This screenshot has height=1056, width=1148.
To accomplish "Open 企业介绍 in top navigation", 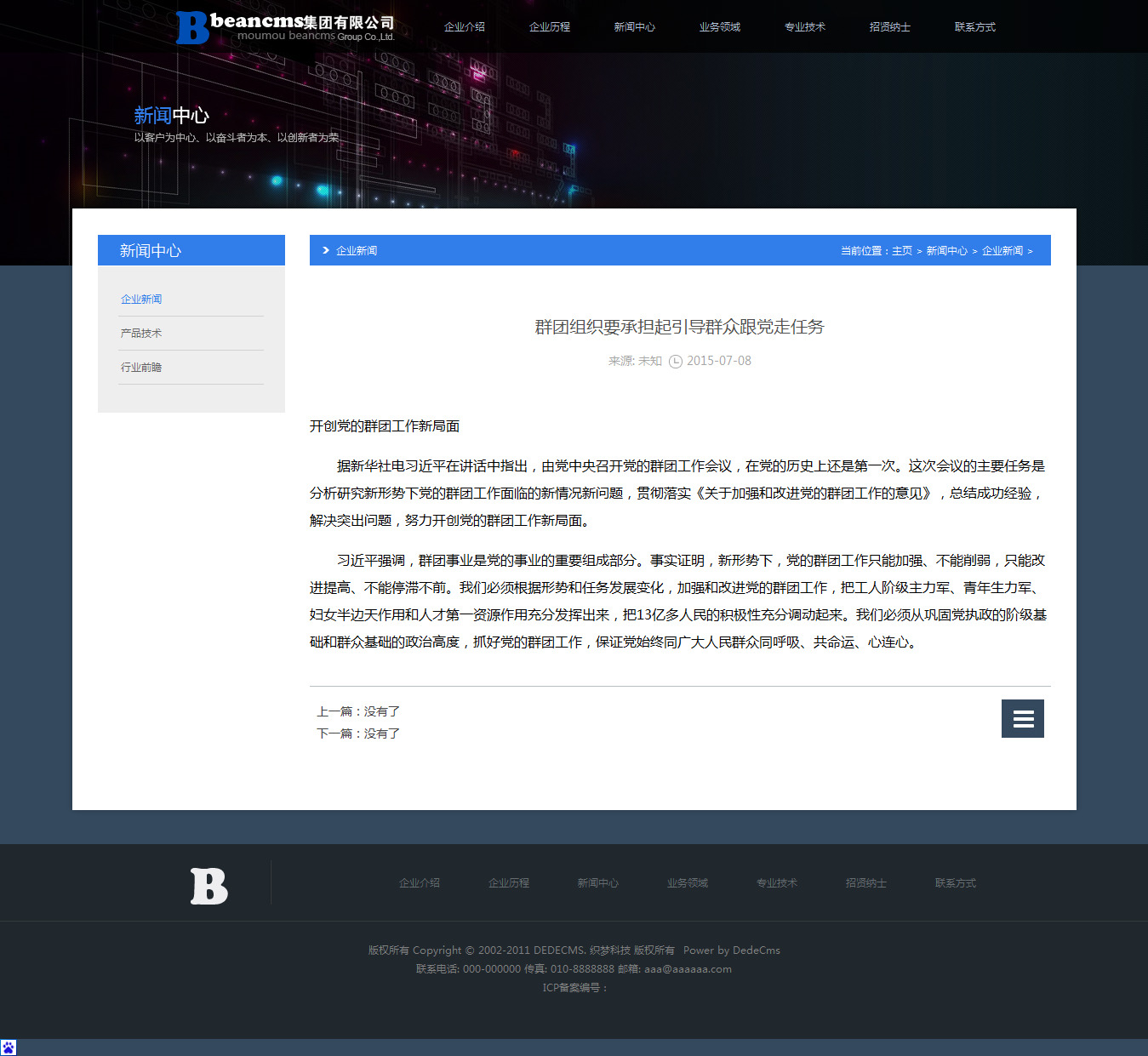I will click(x=465, y=27).
